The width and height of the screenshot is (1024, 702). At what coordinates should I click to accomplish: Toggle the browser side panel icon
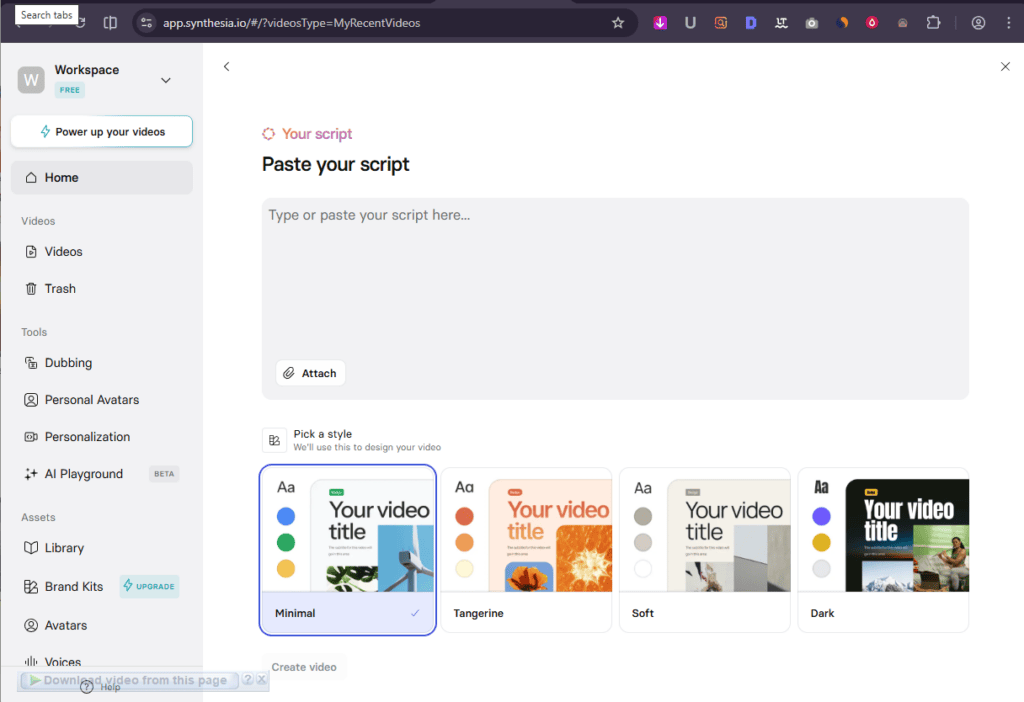click(110, 23)
